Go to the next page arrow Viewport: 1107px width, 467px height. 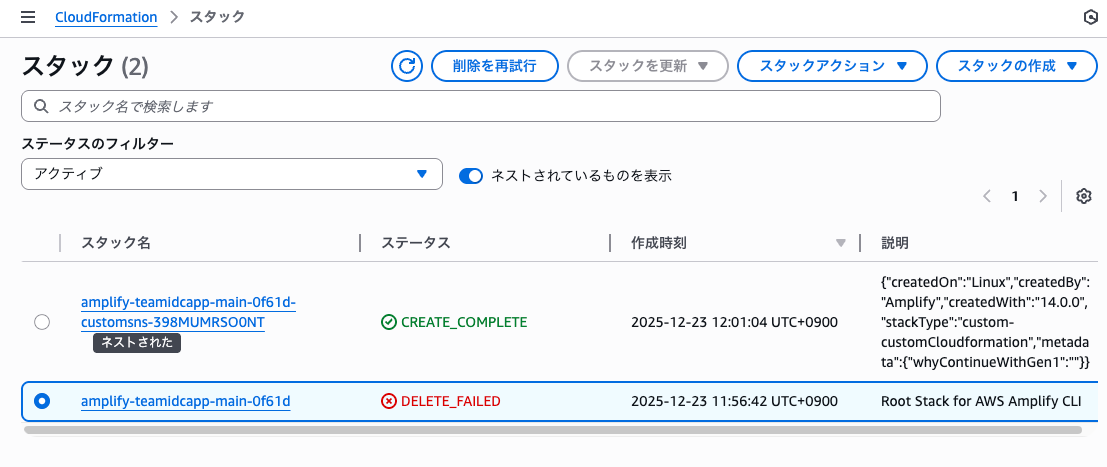[x=1043, y=196]
